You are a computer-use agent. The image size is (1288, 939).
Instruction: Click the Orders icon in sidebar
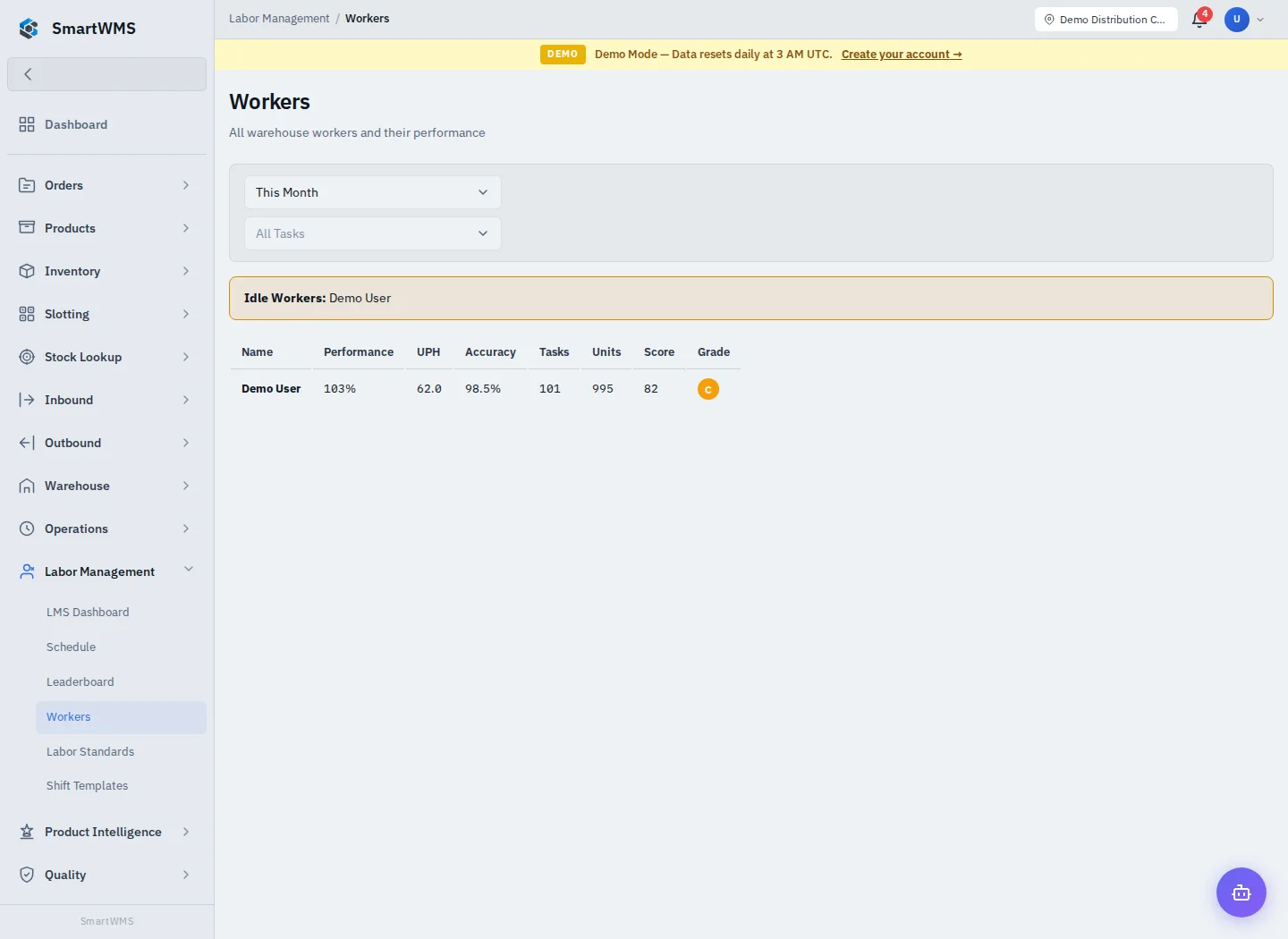click(27, 185)
